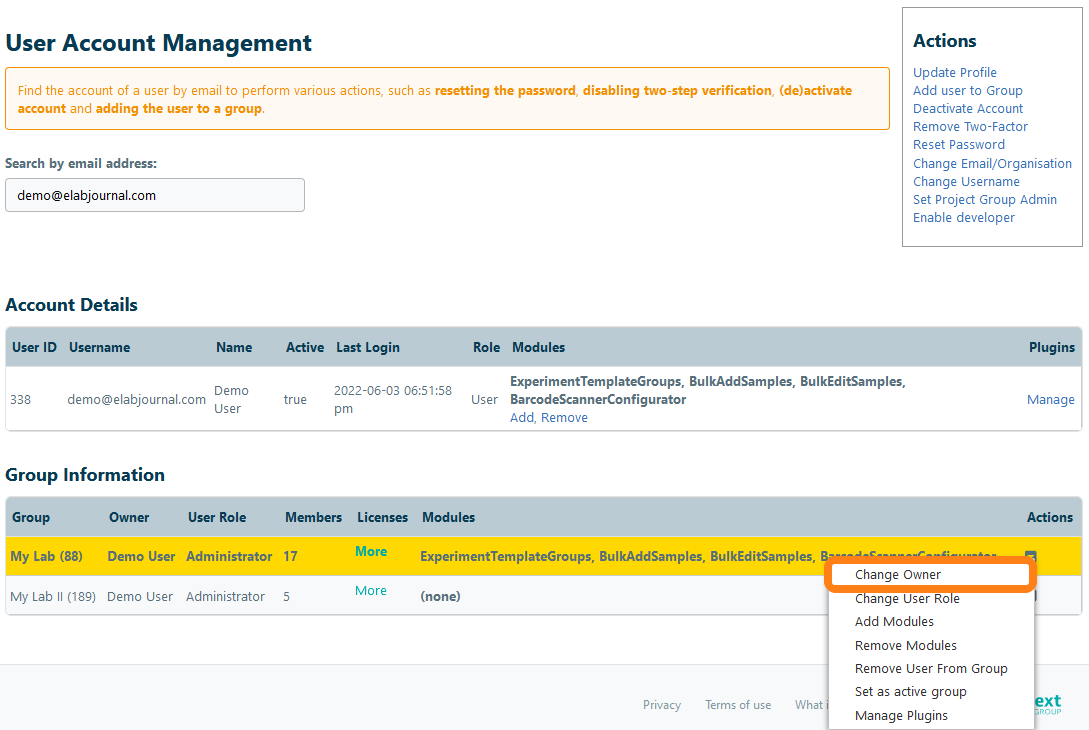Image resolution: width=1089 pixels, height=730 pixels.
Task: Click Remove Two-Factor link
Action: coord(969,127)
